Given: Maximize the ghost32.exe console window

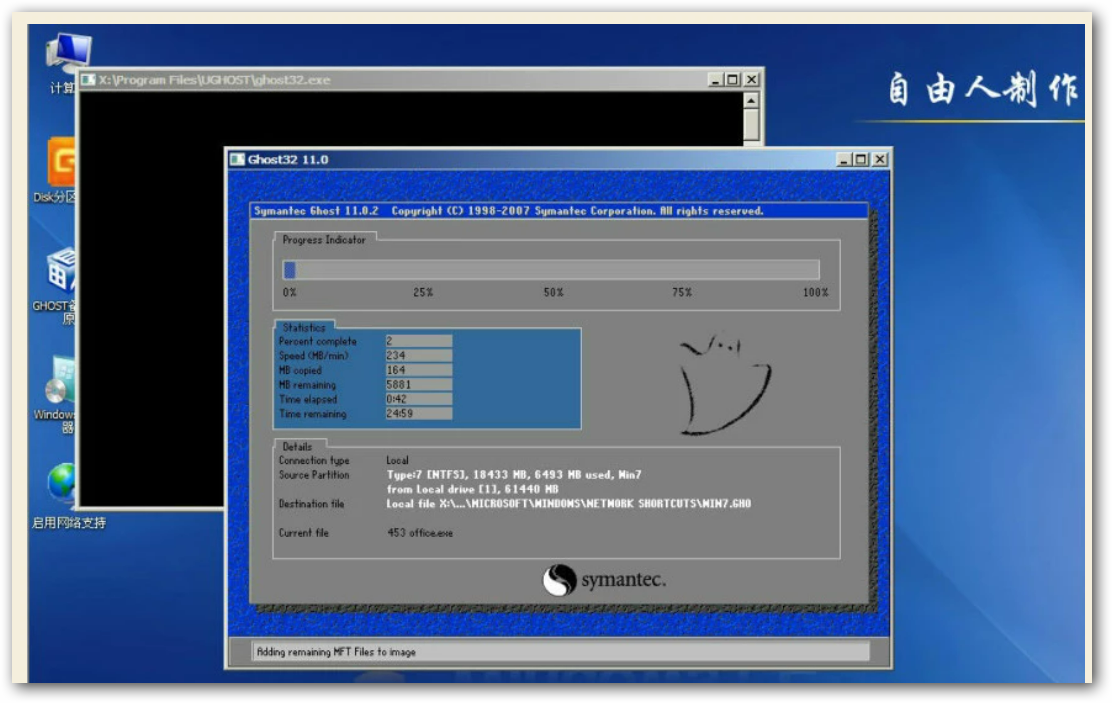Looking at the screenshot, I should [x=733, y=80].
